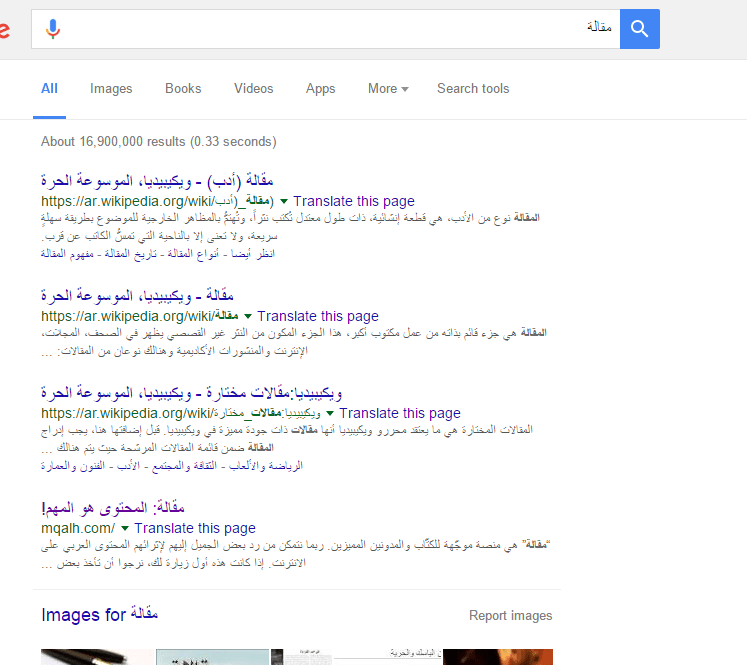Screen dimensions: 747x665
Task: Expand arrow next to second Wikipedia URL
Action: [248, 316]
